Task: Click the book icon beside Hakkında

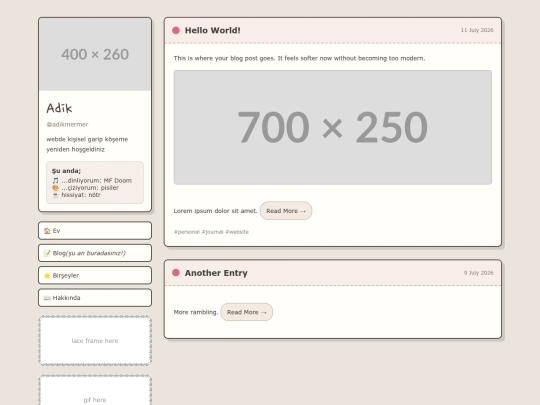Action: [x=47, y=298]
